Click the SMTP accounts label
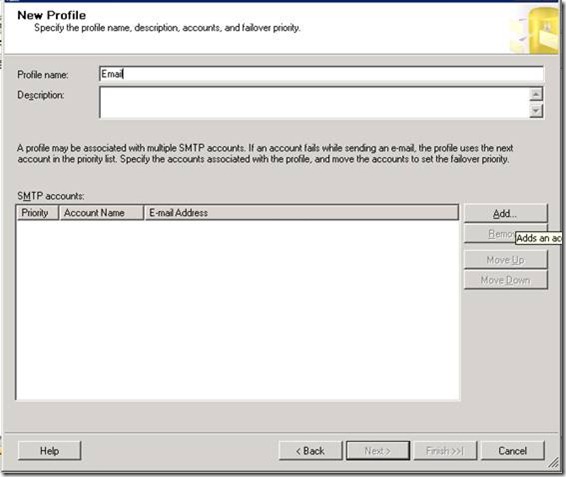 pyautogui.click(x=51, y=196)
